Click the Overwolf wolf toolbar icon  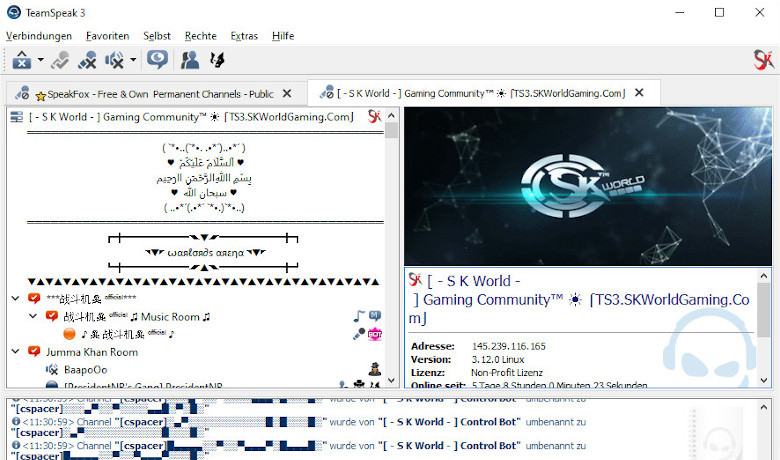[217, 60]
